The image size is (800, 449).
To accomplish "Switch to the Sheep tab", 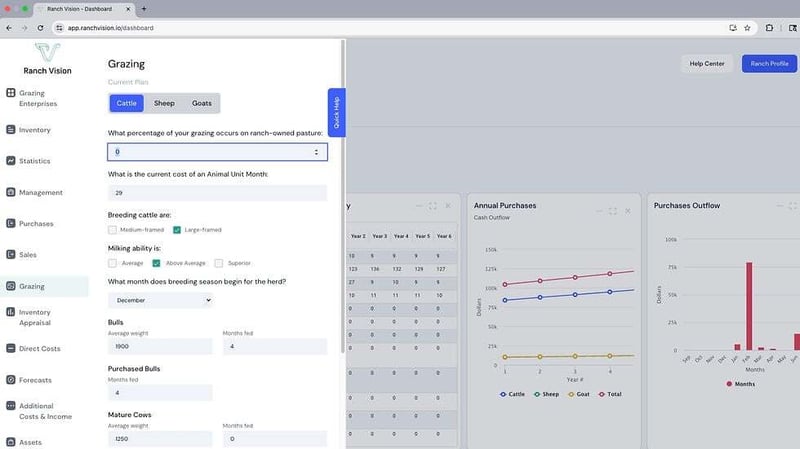I will [164, 103].
